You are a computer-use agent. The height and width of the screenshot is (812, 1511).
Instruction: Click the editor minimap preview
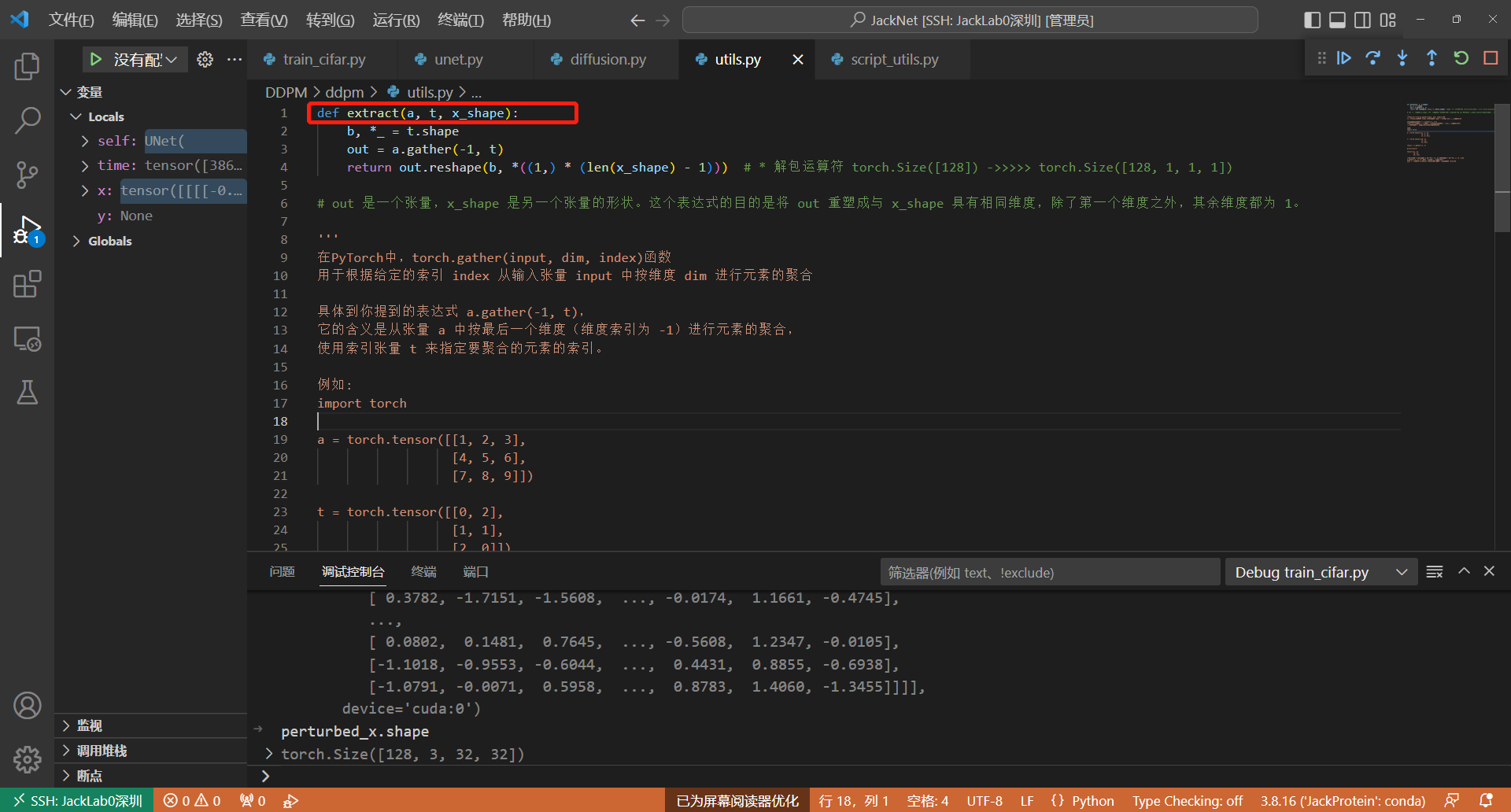click(1449, 132)
